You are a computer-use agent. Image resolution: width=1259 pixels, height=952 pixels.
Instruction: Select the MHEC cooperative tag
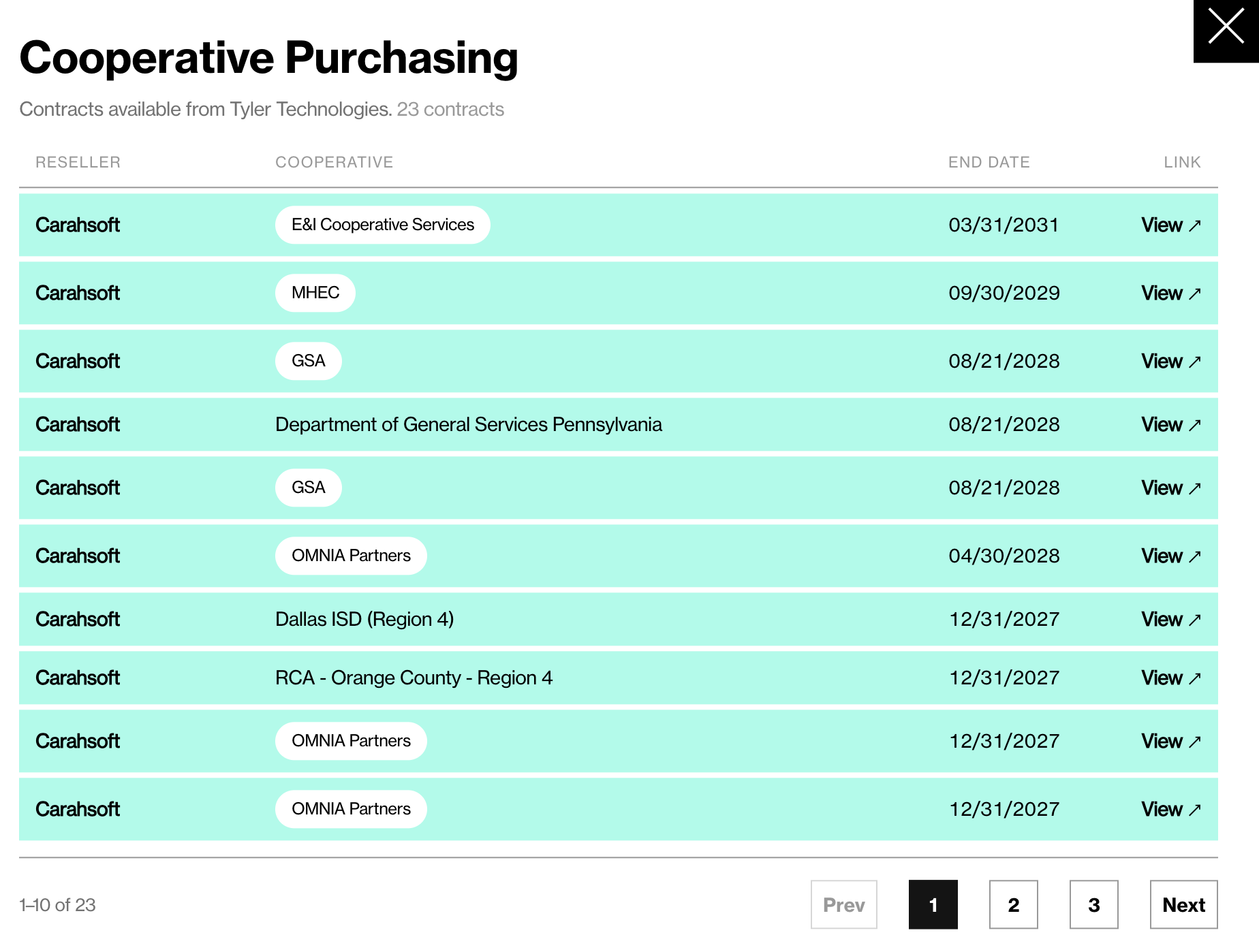[x=315, y=293]
